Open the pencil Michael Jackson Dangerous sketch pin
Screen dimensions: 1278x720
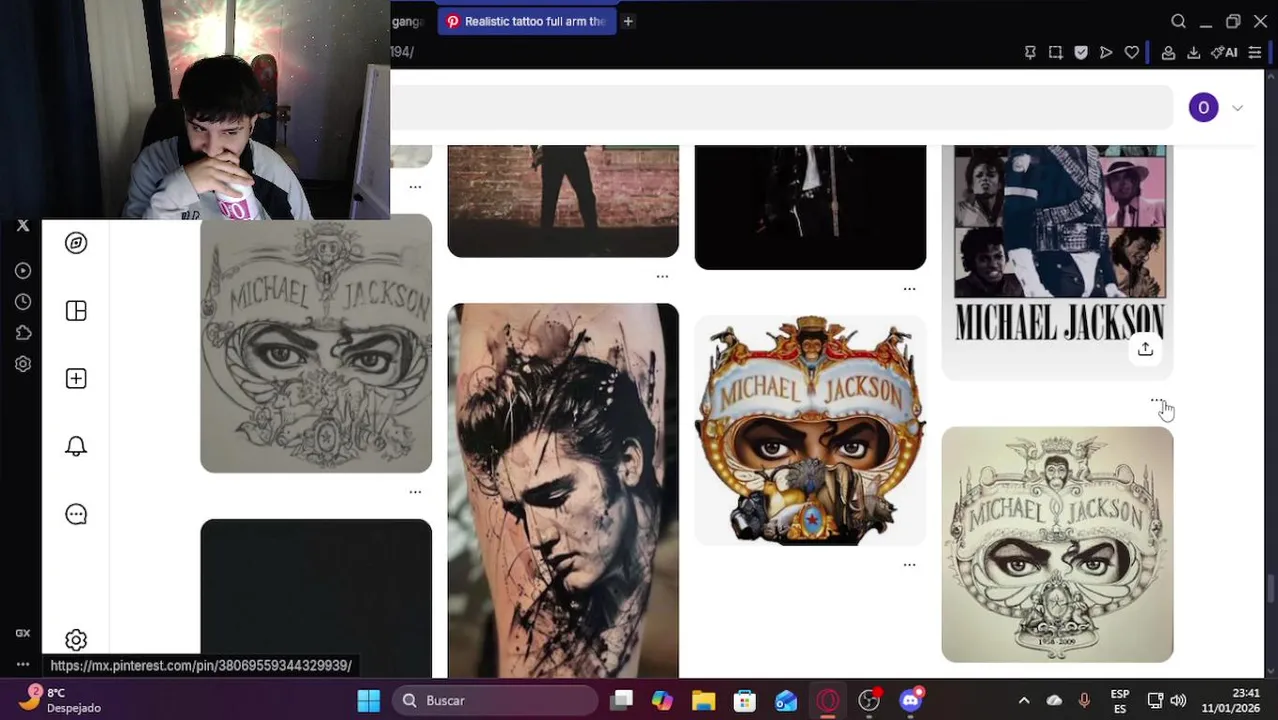[316, 343]
